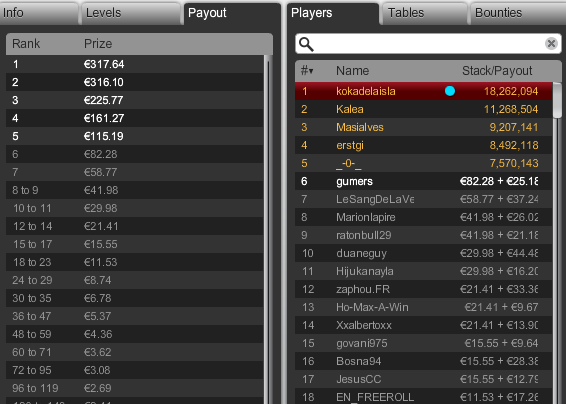Click the 60 to 71 payout row

point(135,352)
